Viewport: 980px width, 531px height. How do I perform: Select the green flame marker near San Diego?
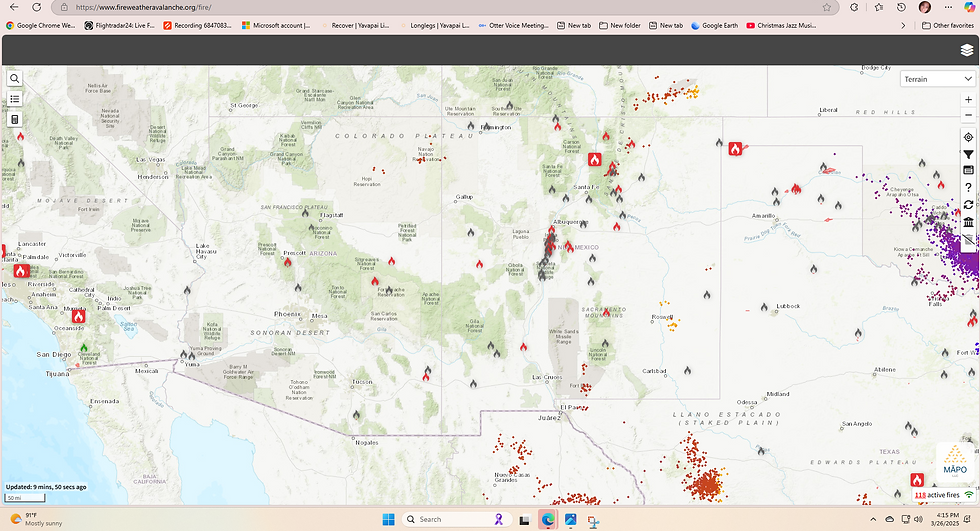point(84,347)
